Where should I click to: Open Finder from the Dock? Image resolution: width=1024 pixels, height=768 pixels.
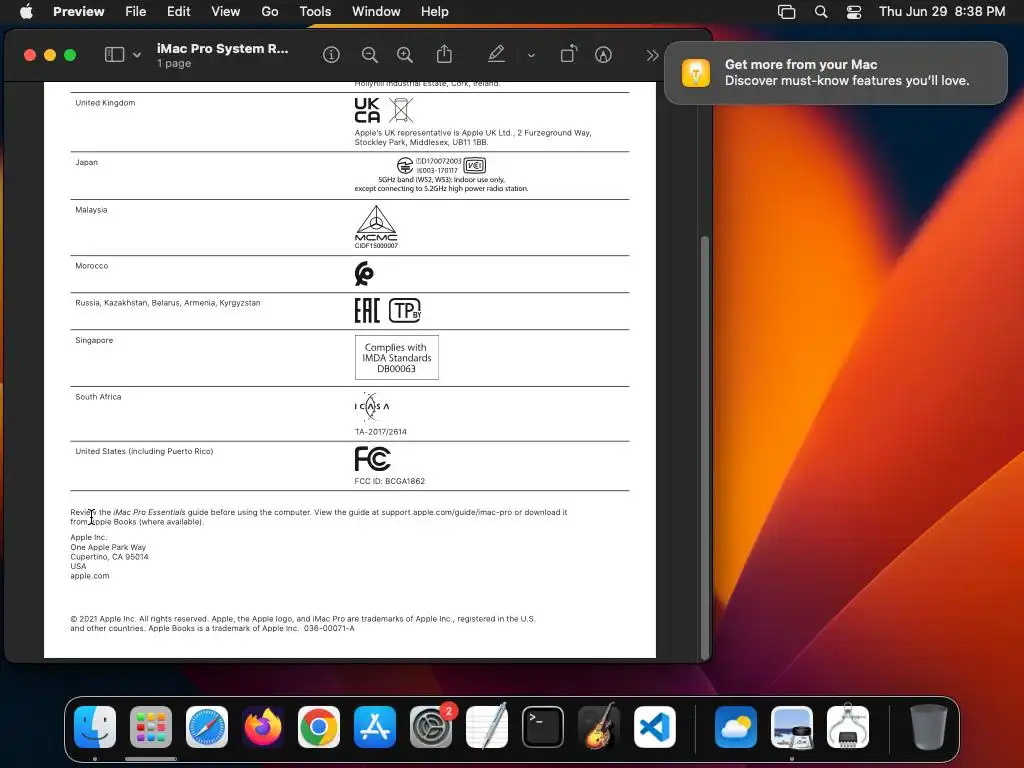[95, 727]
